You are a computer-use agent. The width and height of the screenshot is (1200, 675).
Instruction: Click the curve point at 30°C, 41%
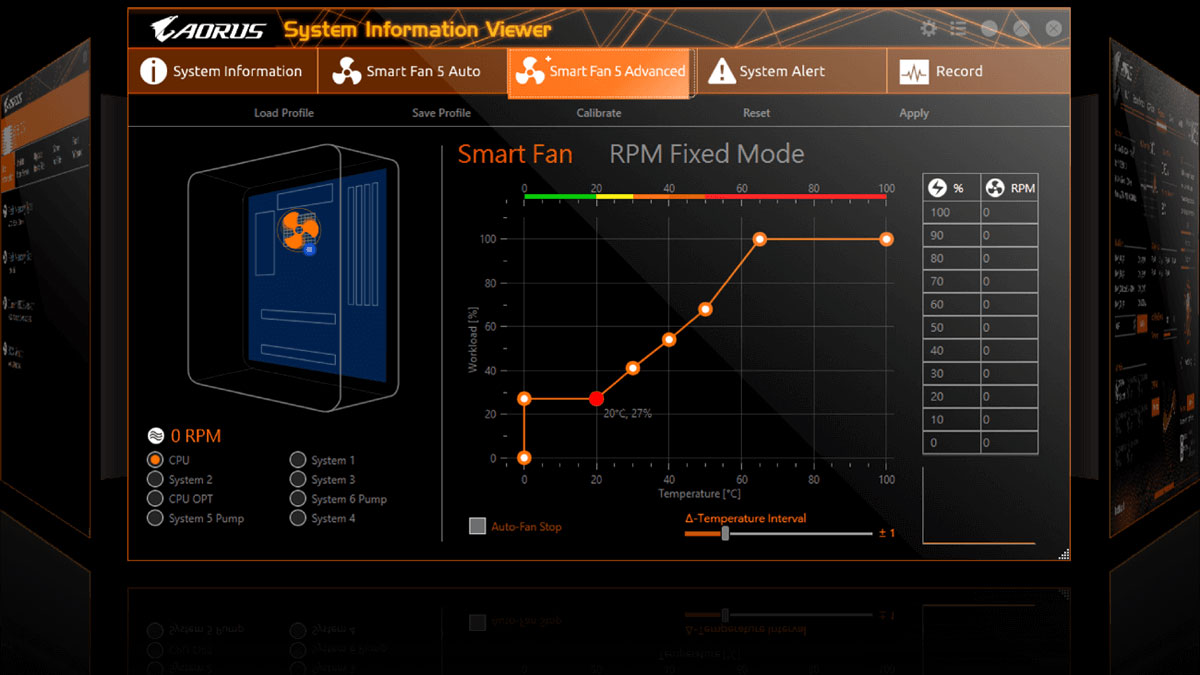click(633, 368)
